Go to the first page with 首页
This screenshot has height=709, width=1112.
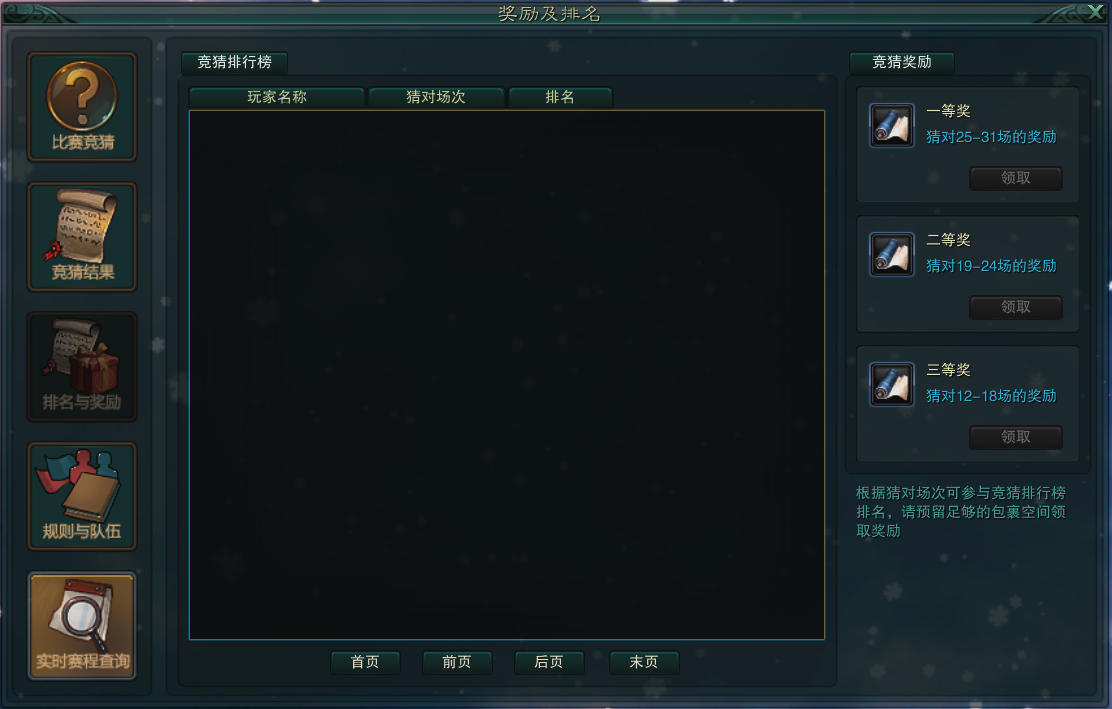[365, 662]
